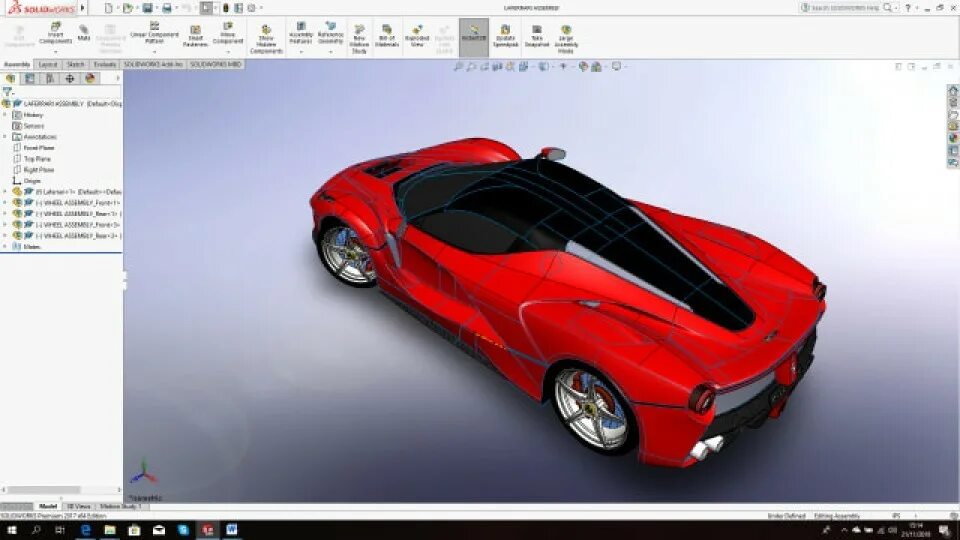
Task: Select Origin in the feature tree
Action: click(x=27, y=181)
